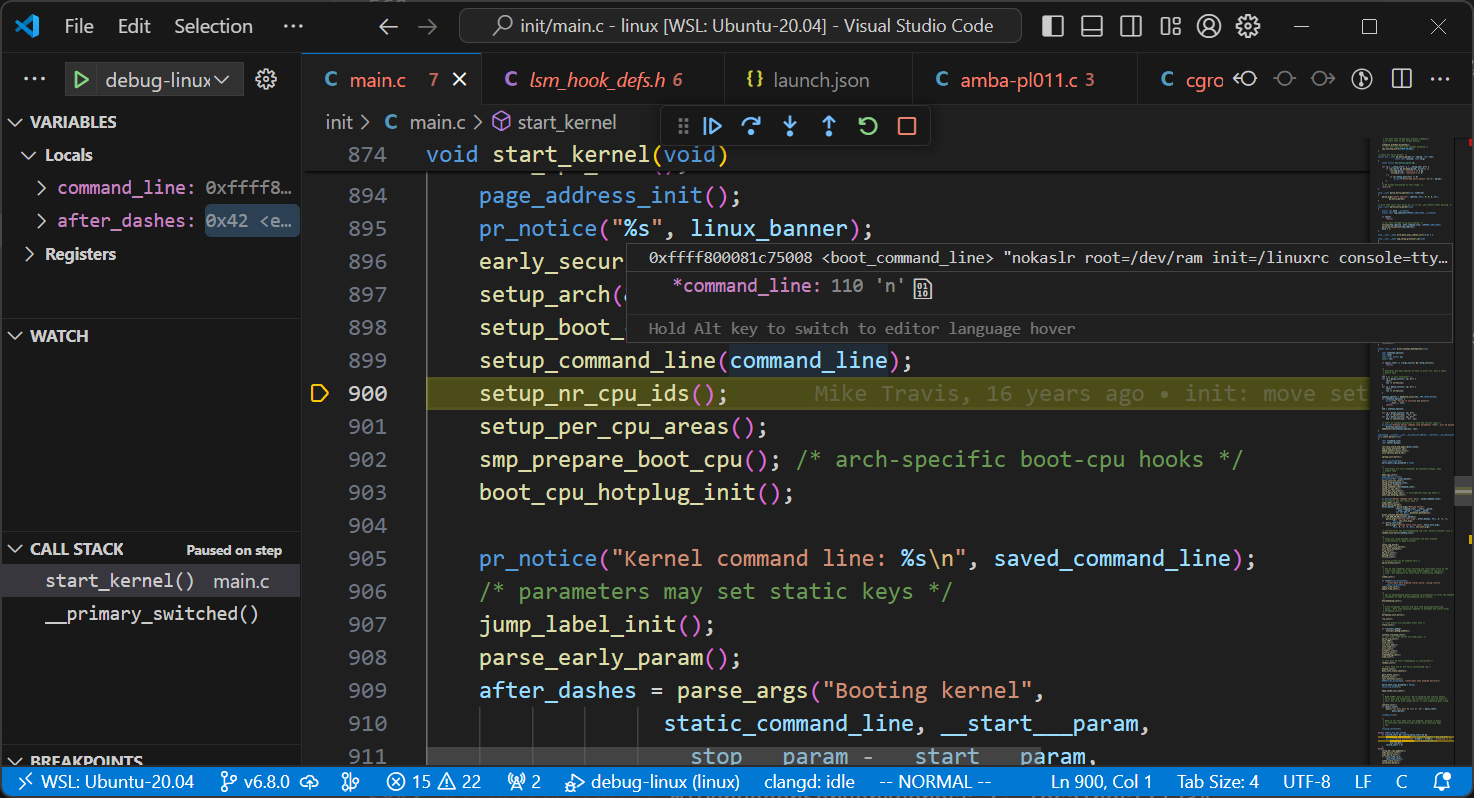Open launch.json via the debug gear icon
Viewport: 1474px width, 798px height.
pyautogui.click(x=266, y=80)
